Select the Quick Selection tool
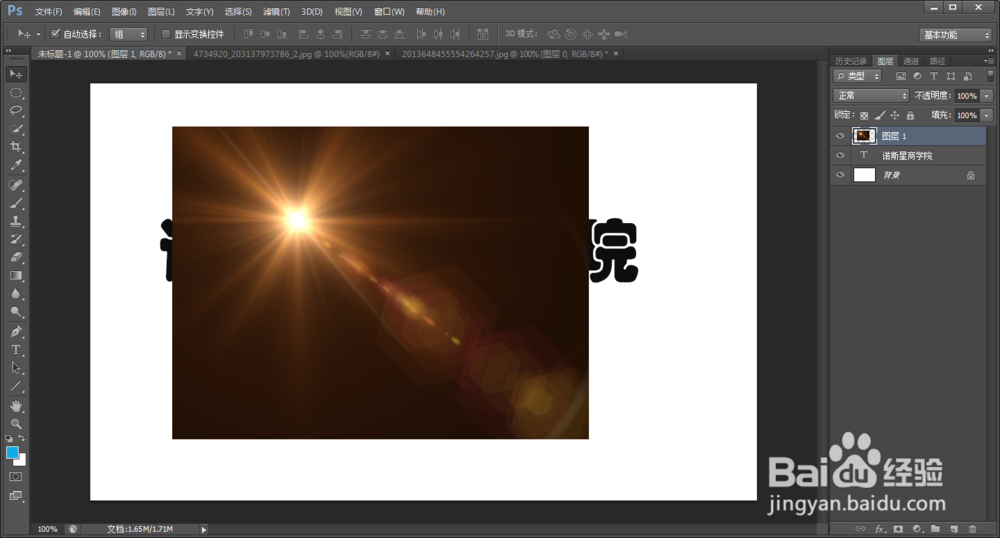This screenshot has width=1000, height=538. [x=16, y=129]
